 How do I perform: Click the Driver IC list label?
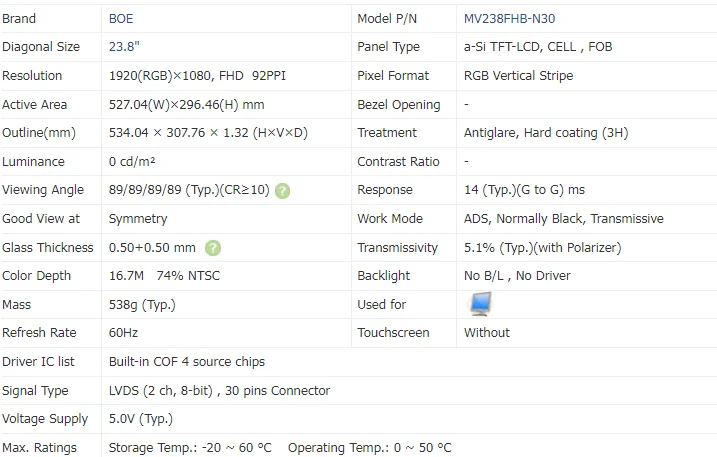pyautogui.click(x=38, y=362)
